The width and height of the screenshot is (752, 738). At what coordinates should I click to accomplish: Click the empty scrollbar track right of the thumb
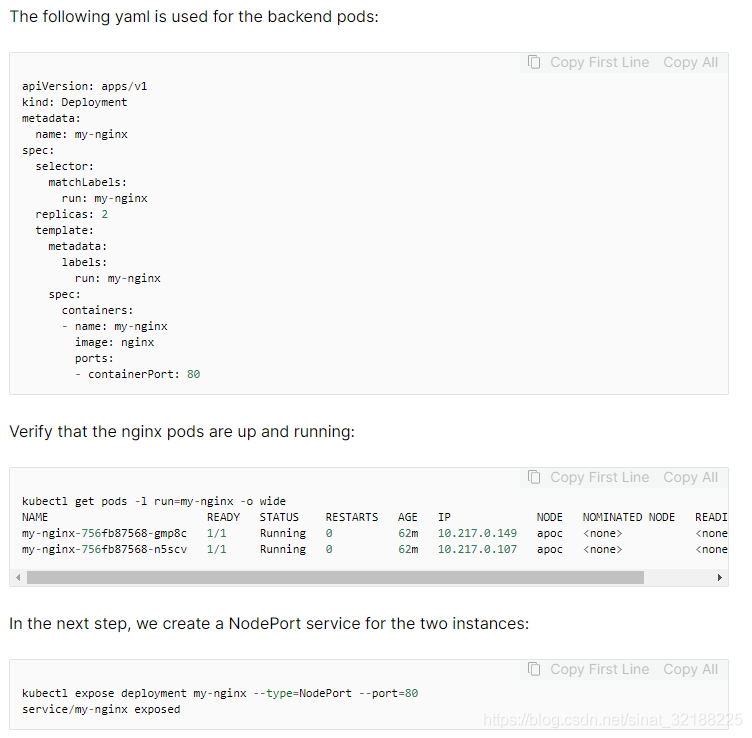tap(680, 577)
